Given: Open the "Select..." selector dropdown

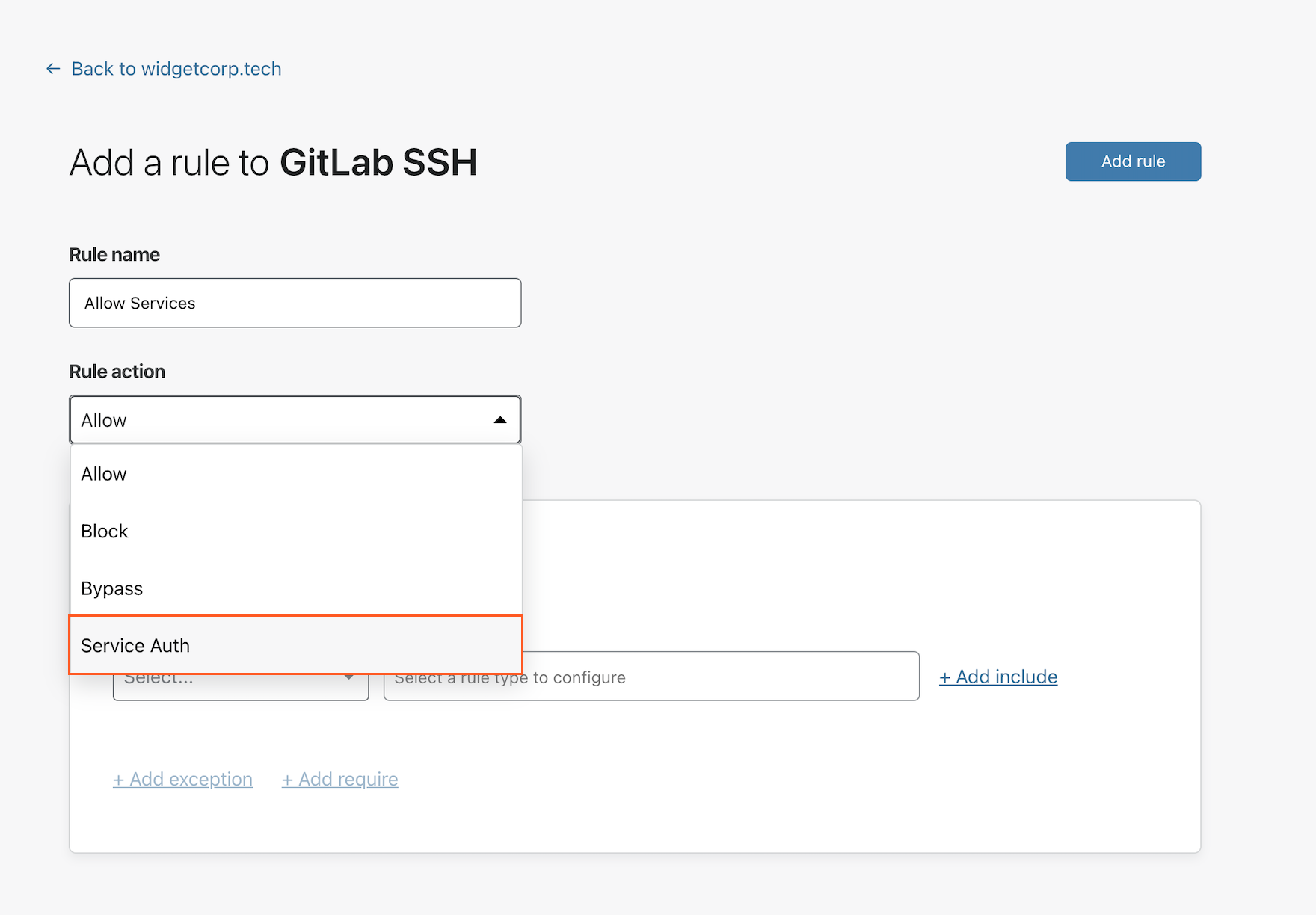Looking at the screenshot, I should tap(239, 677).
